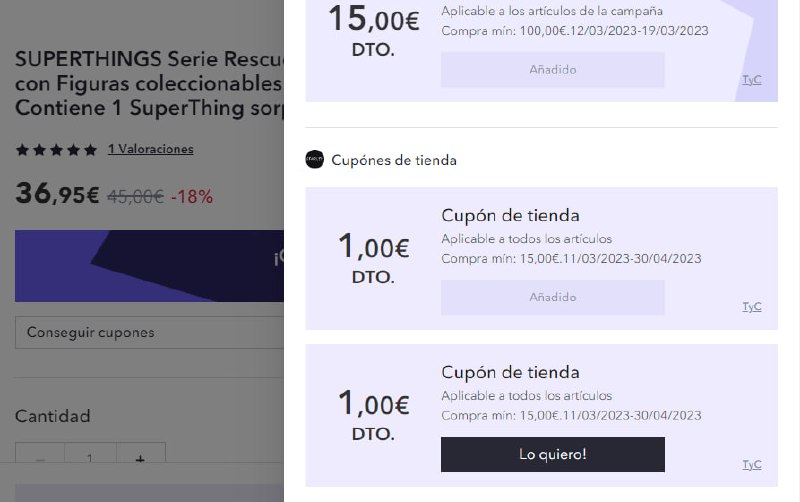Viewport: 800px width, 502px height.
Task: Click the minus quantity stepper button
Action: [40, 454]
